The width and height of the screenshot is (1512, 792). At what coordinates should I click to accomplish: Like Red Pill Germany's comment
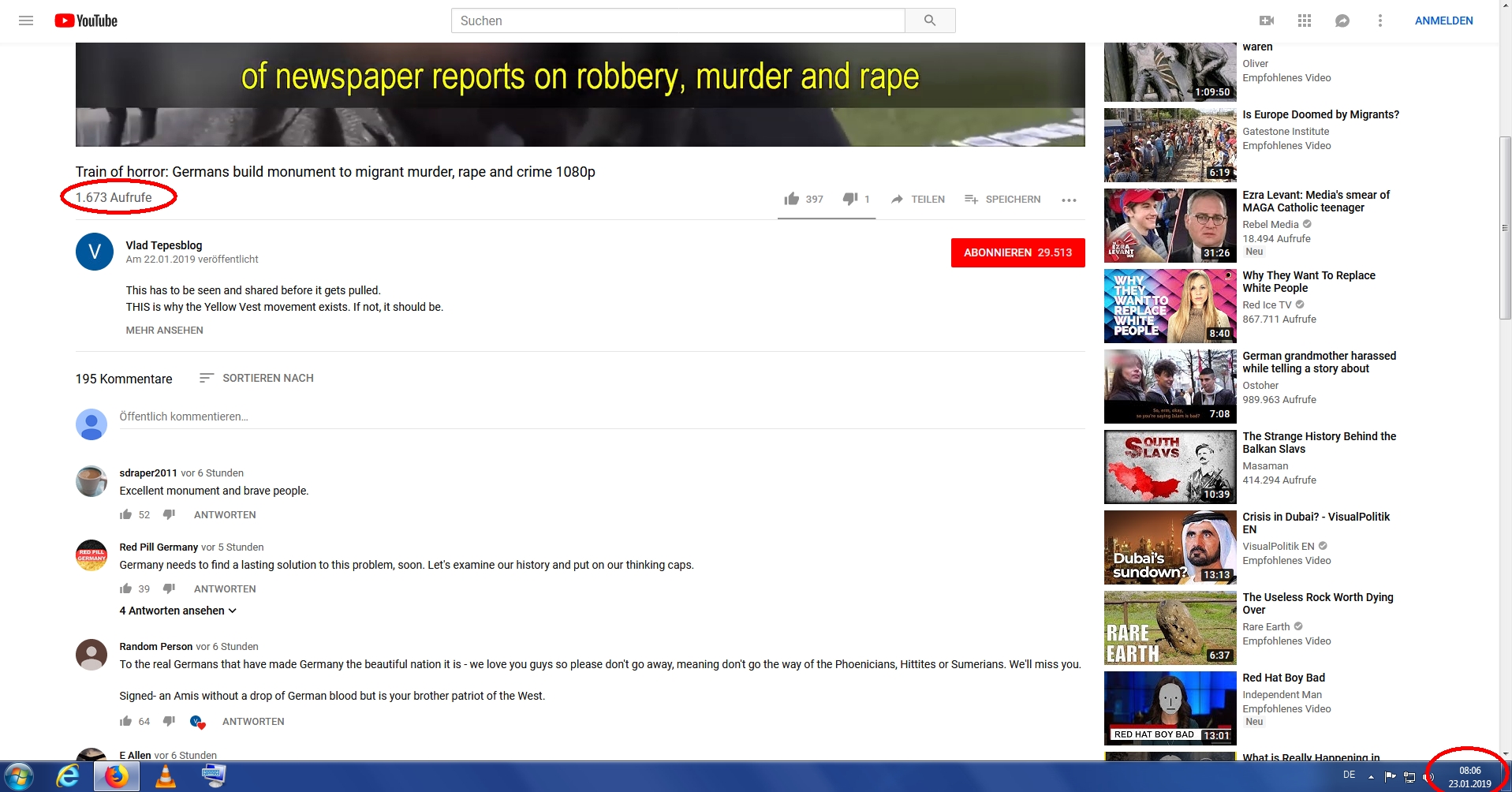coord(125,588)
